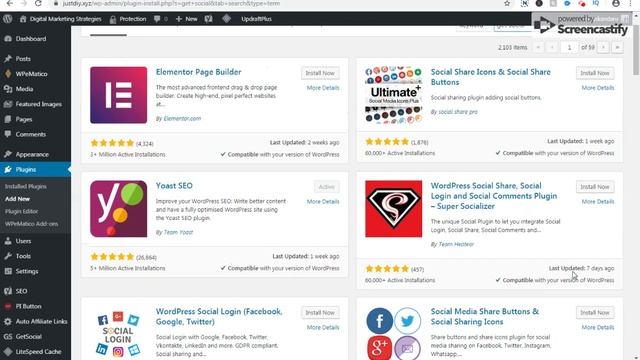Go back with browser back arrow
This screenshot has height=360, width=640.
[9, 4]
